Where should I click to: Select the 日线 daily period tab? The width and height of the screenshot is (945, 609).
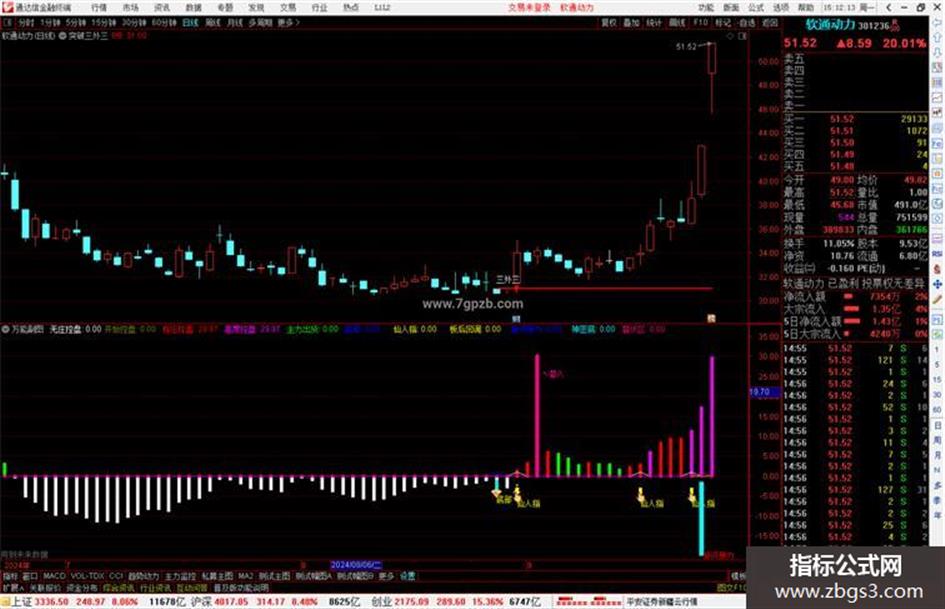(190, 22)
